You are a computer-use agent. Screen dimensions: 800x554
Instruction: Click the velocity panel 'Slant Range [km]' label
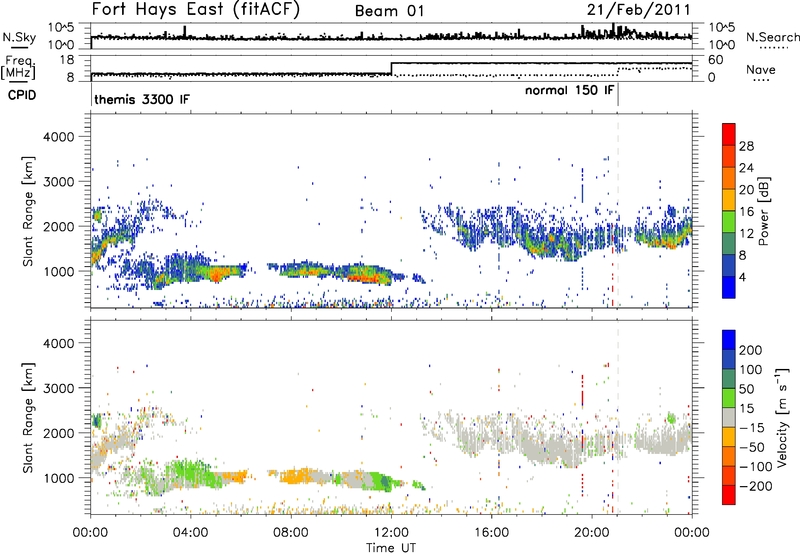coord(28,417)
